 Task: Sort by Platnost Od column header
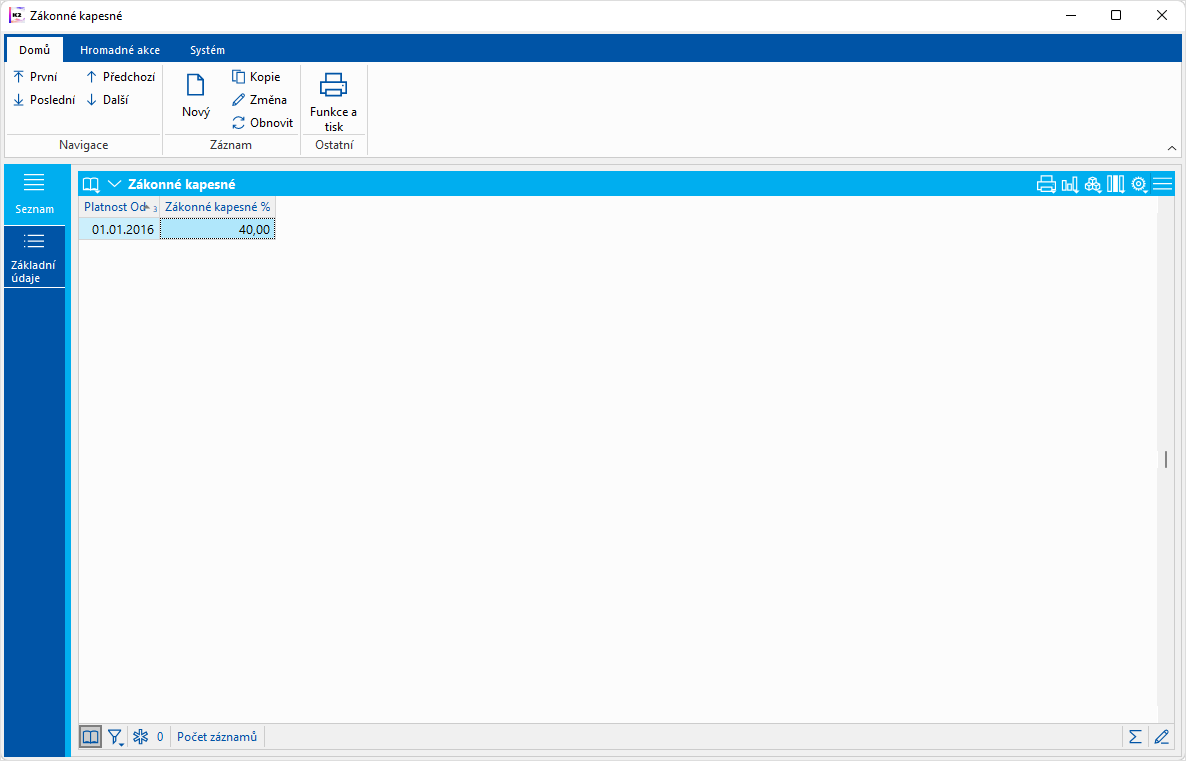(x=120, y=207)
